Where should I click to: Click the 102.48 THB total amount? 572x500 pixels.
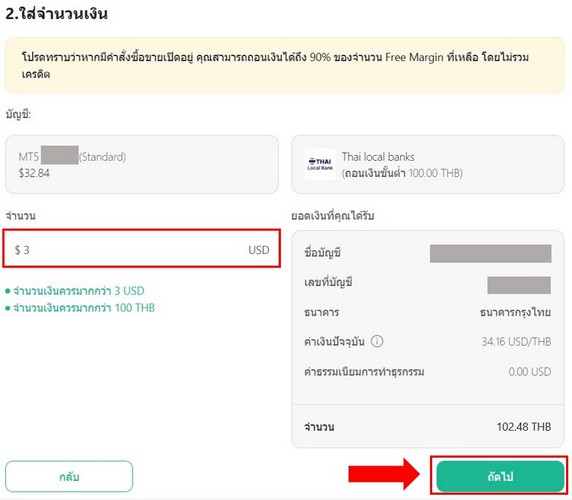click(x=523, y=427)
